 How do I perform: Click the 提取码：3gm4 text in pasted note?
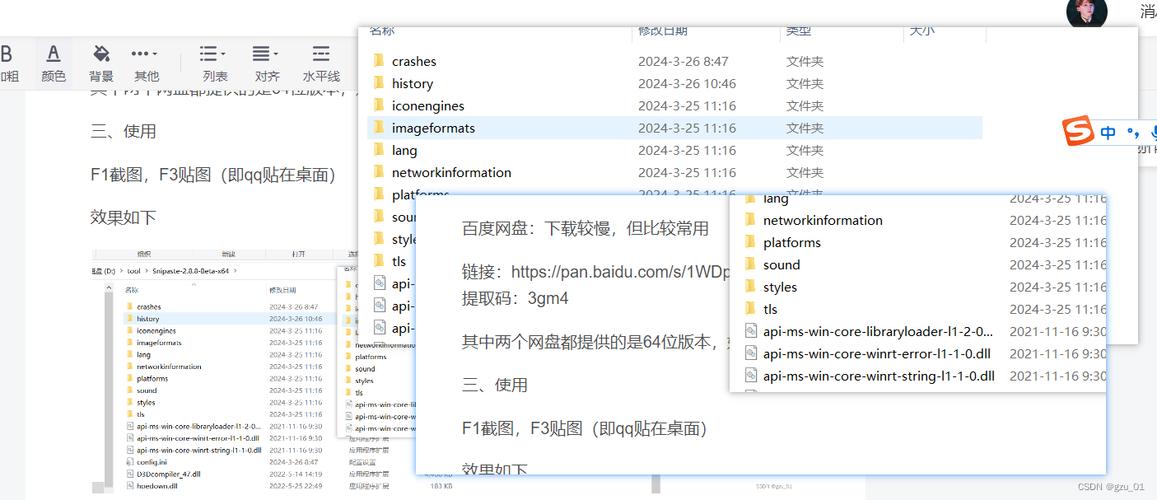point(515,298)
